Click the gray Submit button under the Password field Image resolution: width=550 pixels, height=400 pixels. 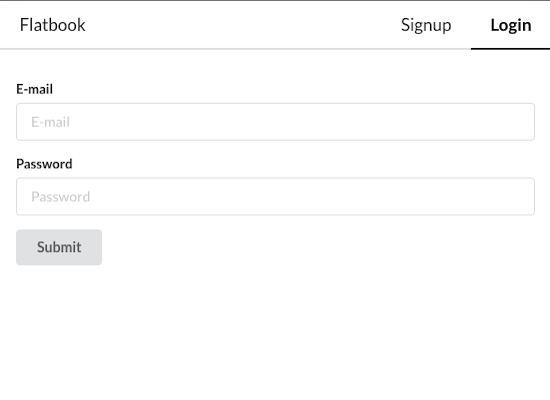[59, 247]
